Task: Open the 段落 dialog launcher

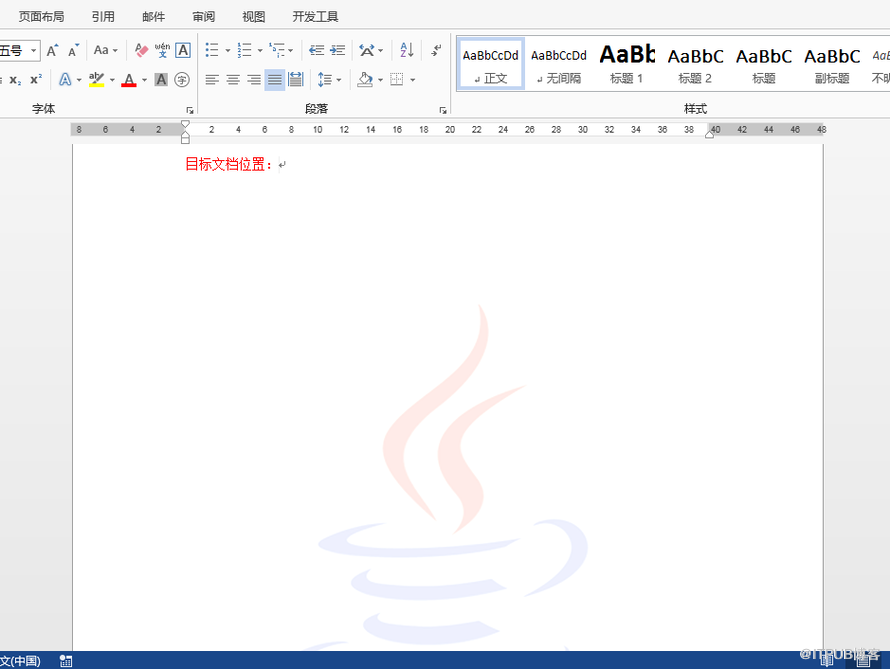Action: coord(443,111)
